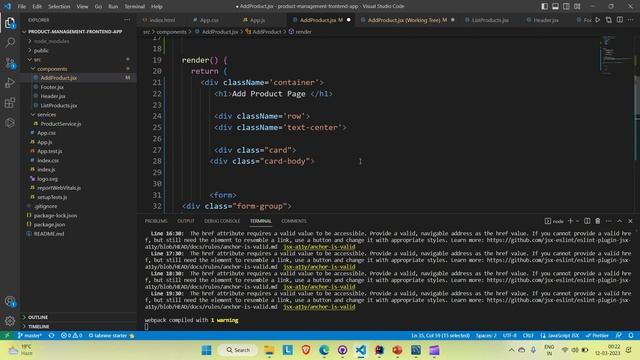640x360 pixels.
Task: Run the file using the play icon
Action: [x=598, y=20]
